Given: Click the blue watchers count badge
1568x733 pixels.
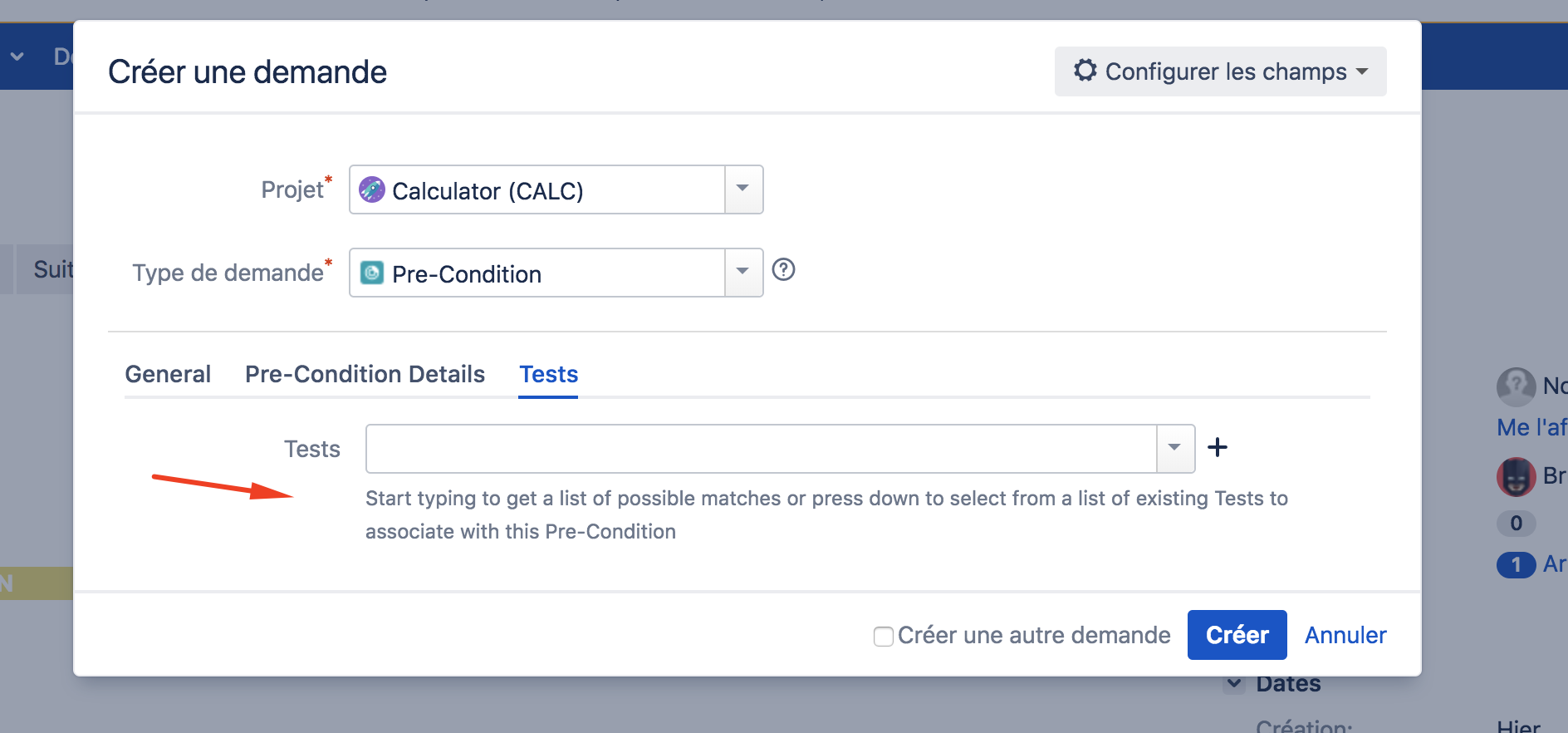Looking at the screenshot, I should (1516, 565).
